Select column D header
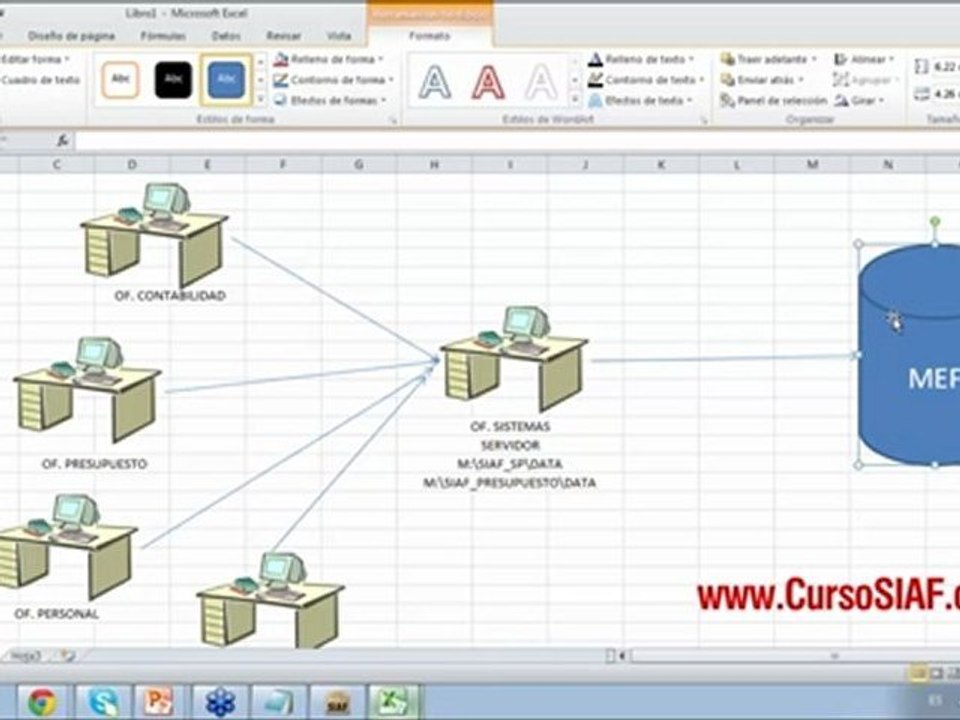Image resolution: width=960 pixels, height=720 pixels. tap(132, 164)
